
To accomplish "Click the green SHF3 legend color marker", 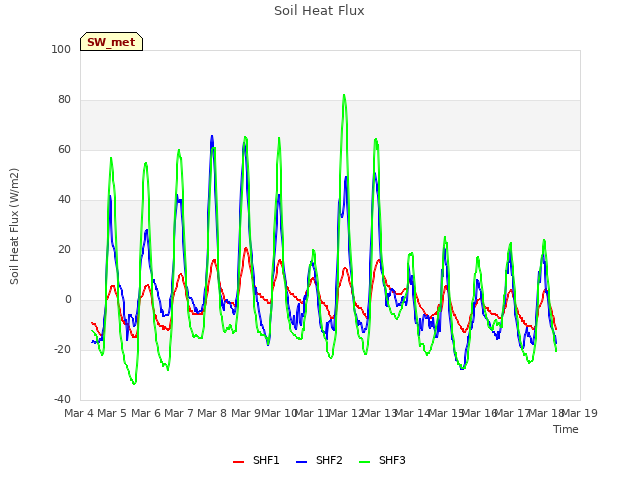I will click(x=364, y=462).
